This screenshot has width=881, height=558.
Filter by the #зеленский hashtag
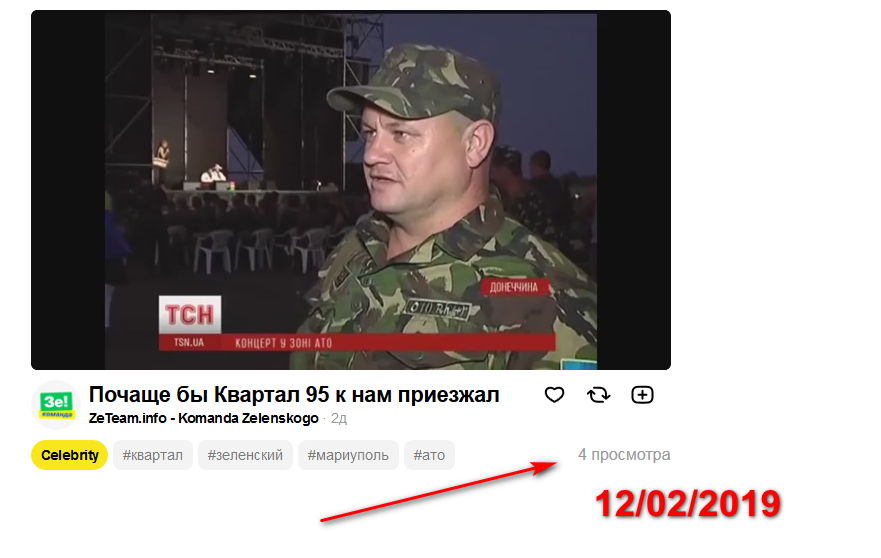(x=245, y=455)
